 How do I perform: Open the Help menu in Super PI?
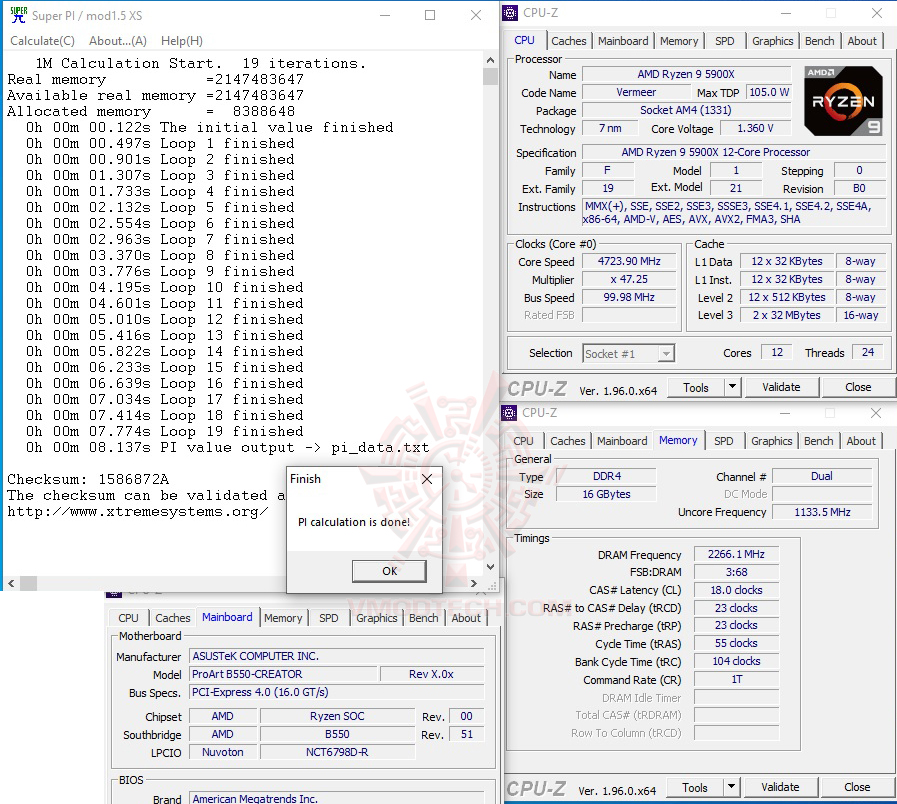click(x=179, y=41)
